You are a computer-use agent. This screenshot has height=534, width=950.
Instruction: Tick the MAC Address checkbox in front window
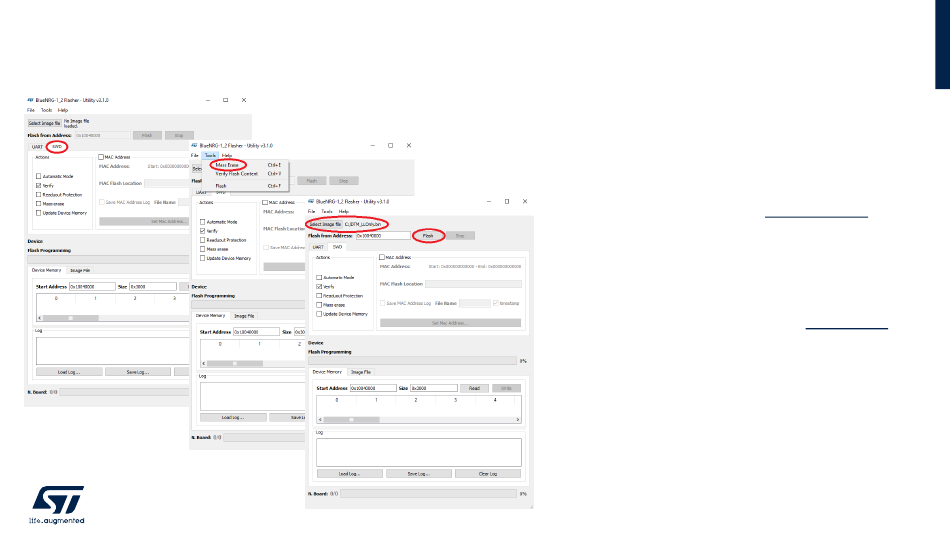click(383, 257)
